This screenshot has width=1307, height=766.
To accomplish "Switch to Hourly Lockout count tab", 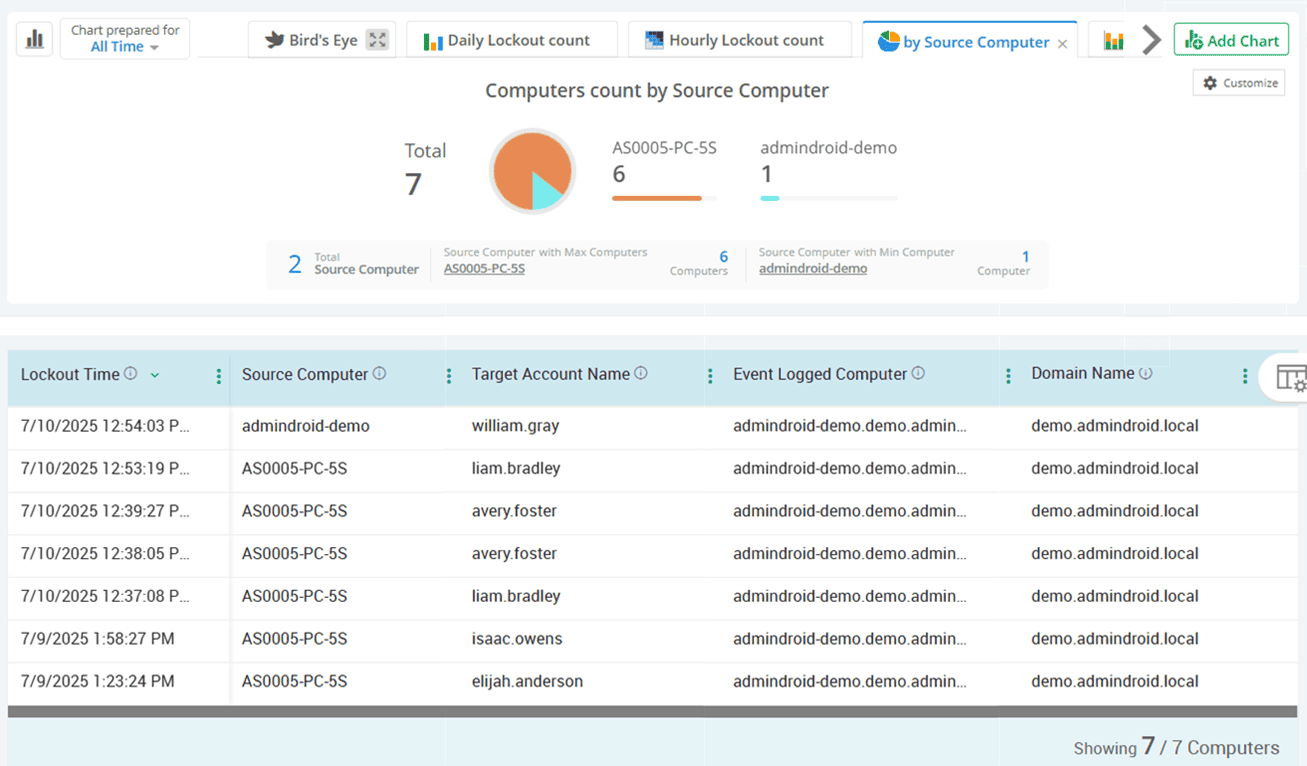I will pos(735,41).
